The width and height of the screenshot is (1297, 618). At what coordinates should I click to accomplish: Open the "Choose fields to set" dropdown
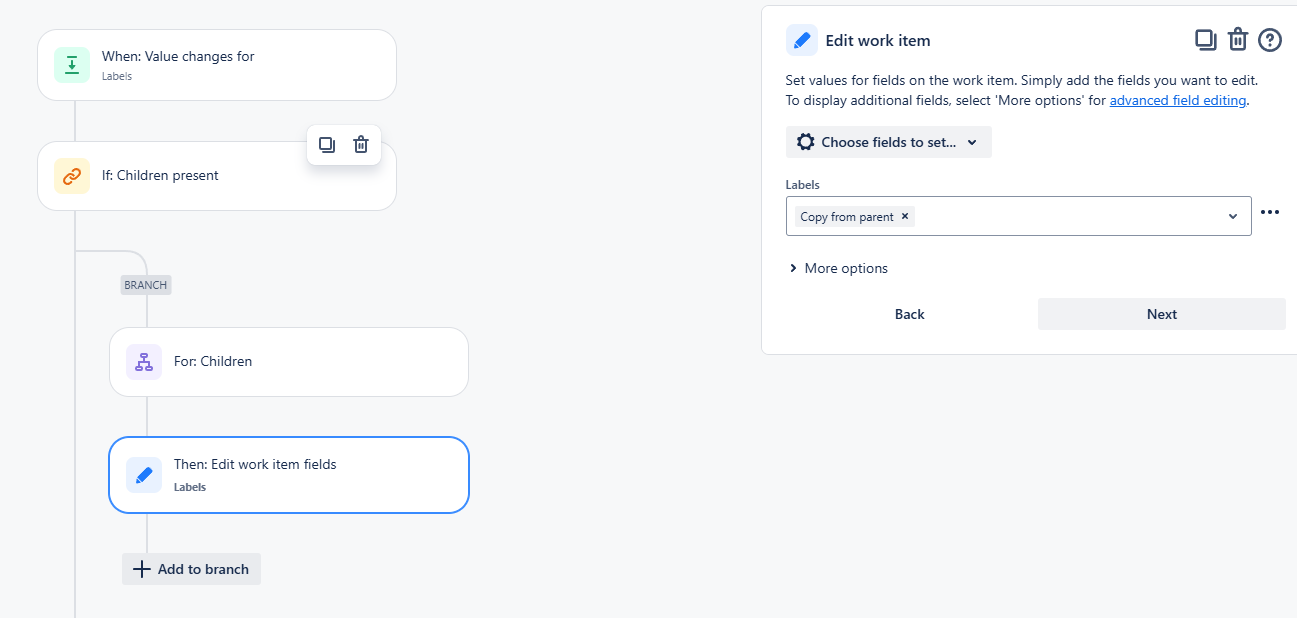888,141
